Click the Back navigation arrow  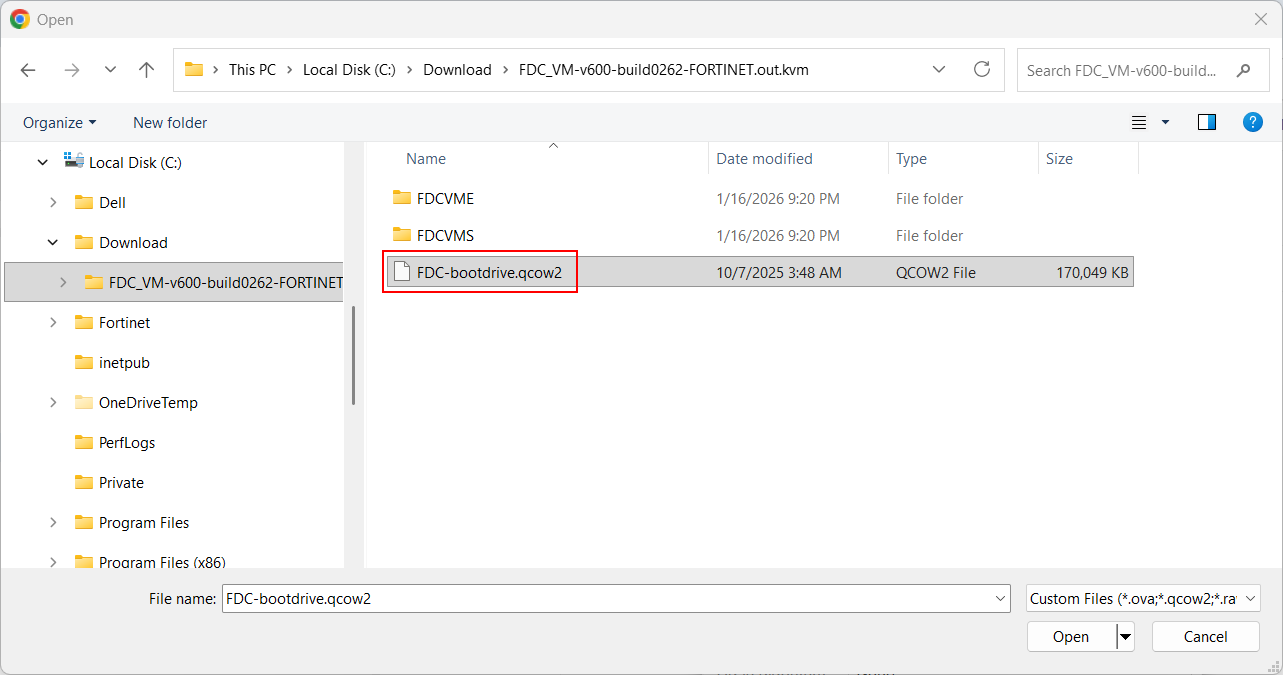tap(28, 70)
